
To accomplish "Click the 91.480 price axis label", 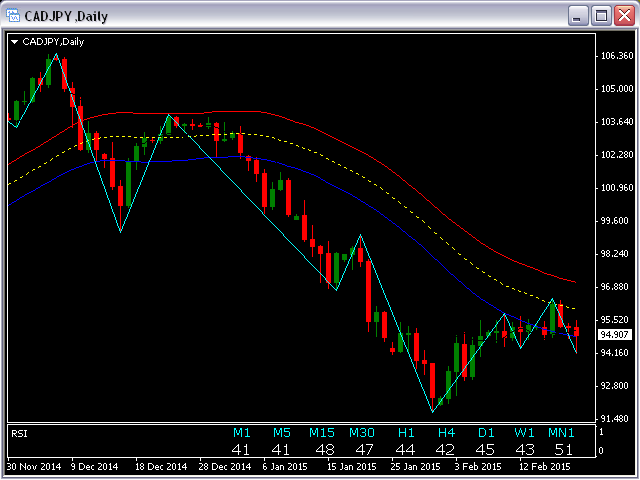I will [617, 419].
